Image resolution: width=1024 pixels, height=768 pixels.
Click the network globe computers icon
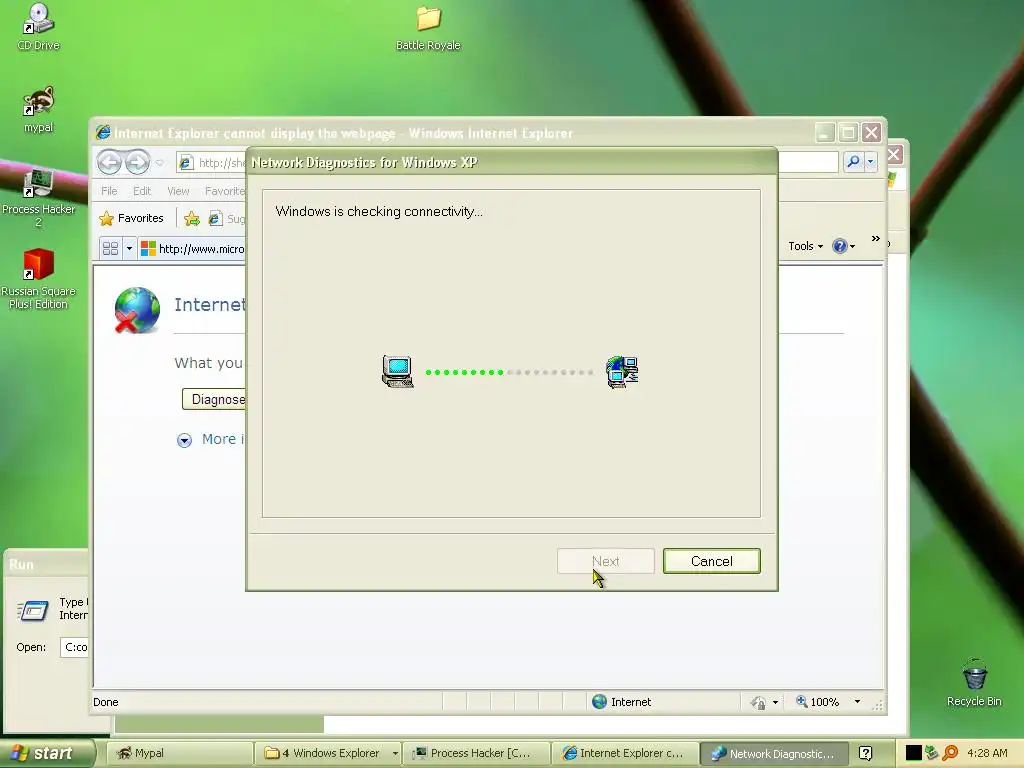(622, 372)
